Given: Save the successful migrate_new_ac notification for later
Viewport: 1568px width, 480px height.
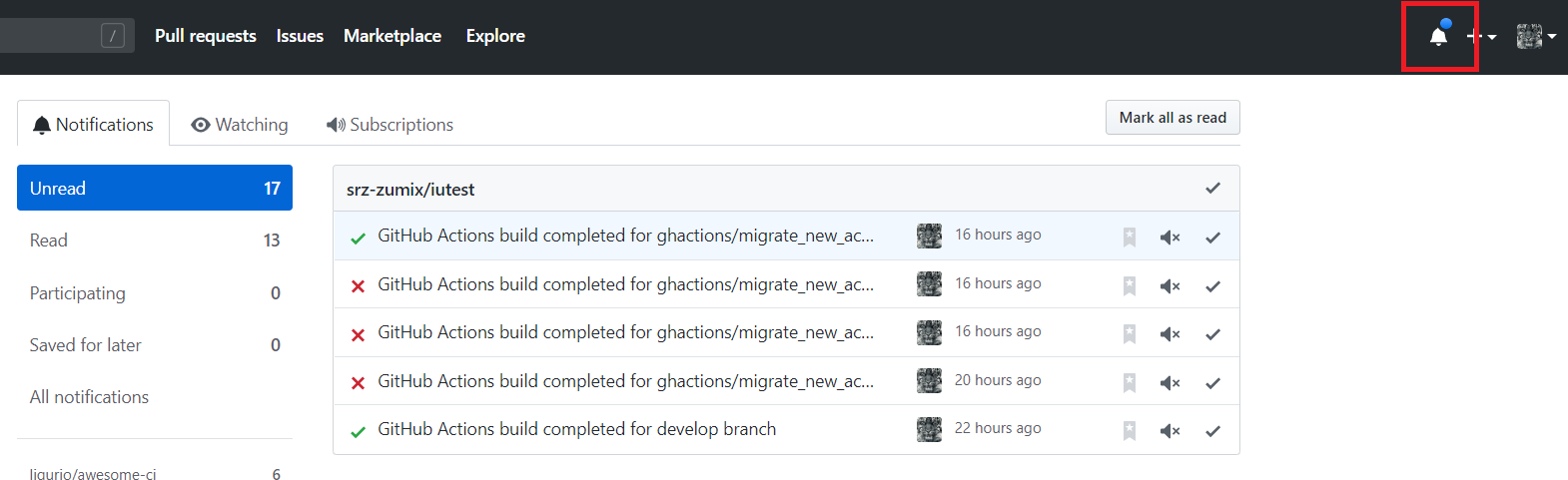Looking at the screenshot, I should [1130, 237].
